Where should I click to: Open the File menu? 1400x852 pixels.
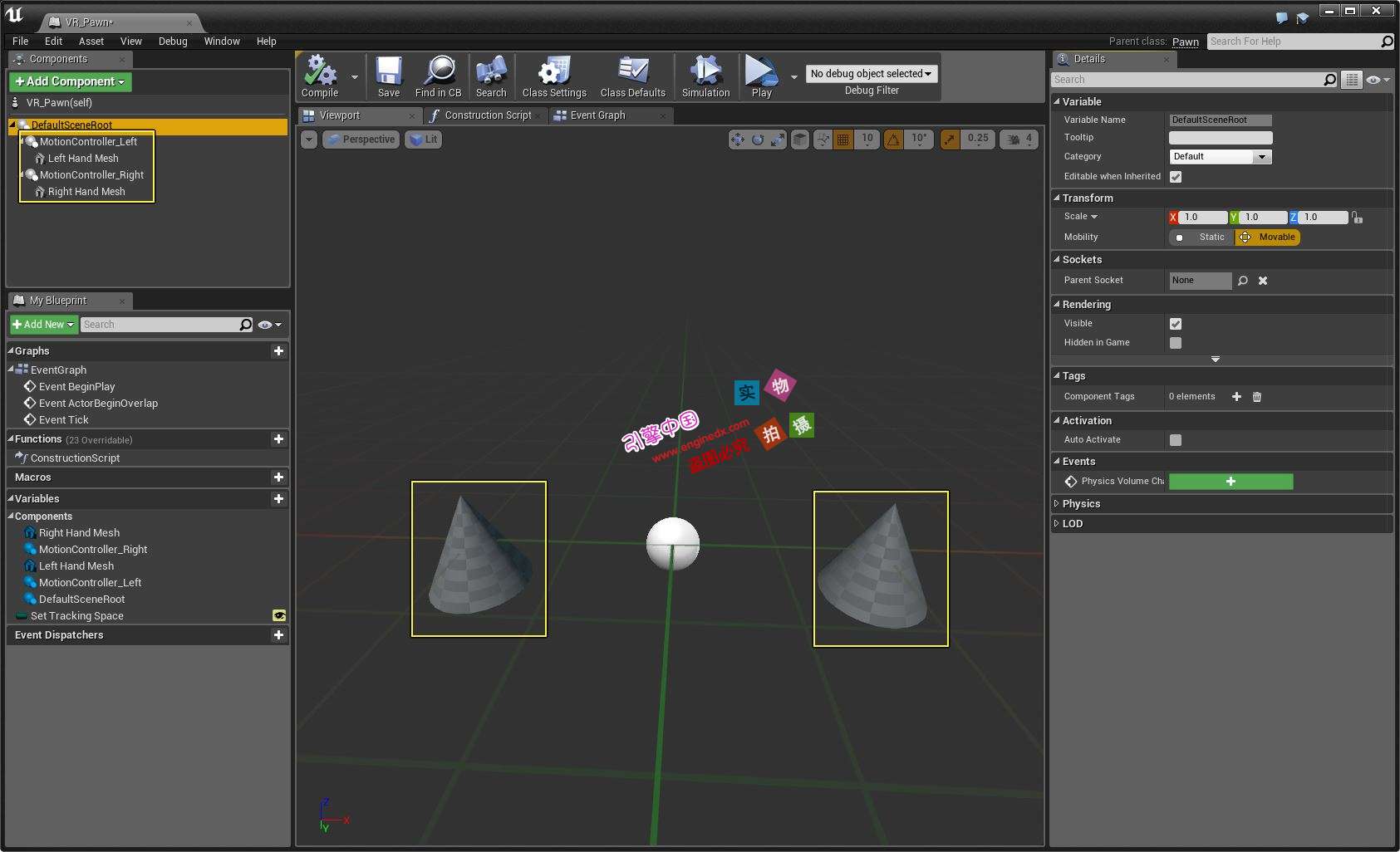click(x=21, y=42)
